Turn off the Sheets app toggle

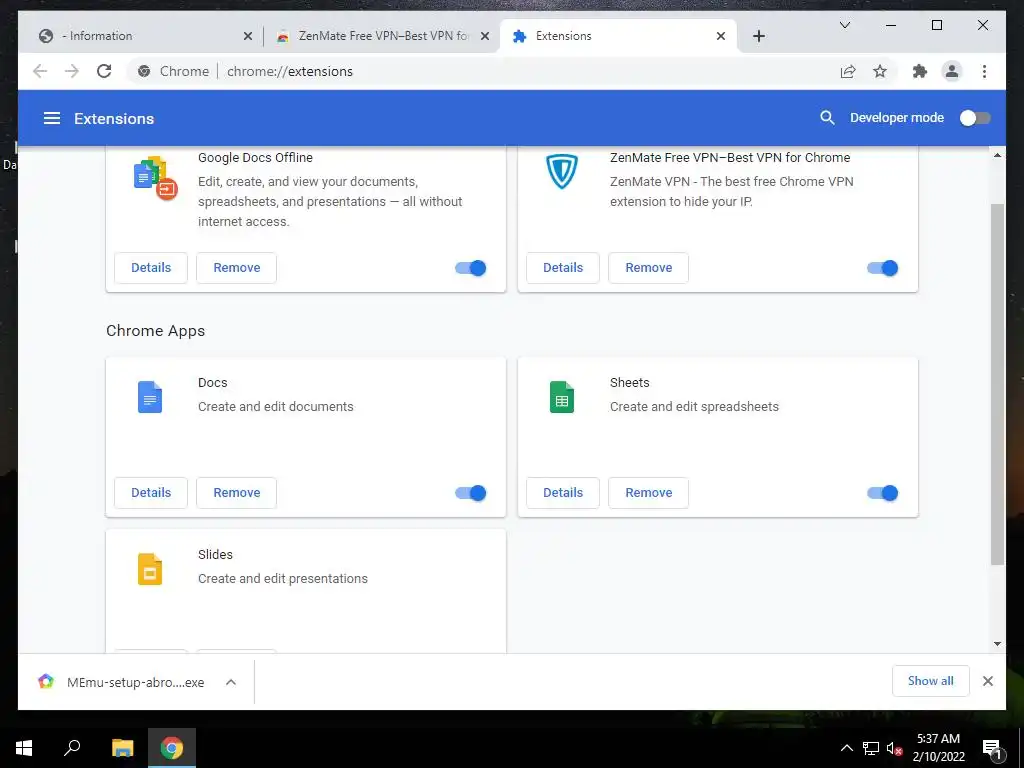[x=883, y=493]
